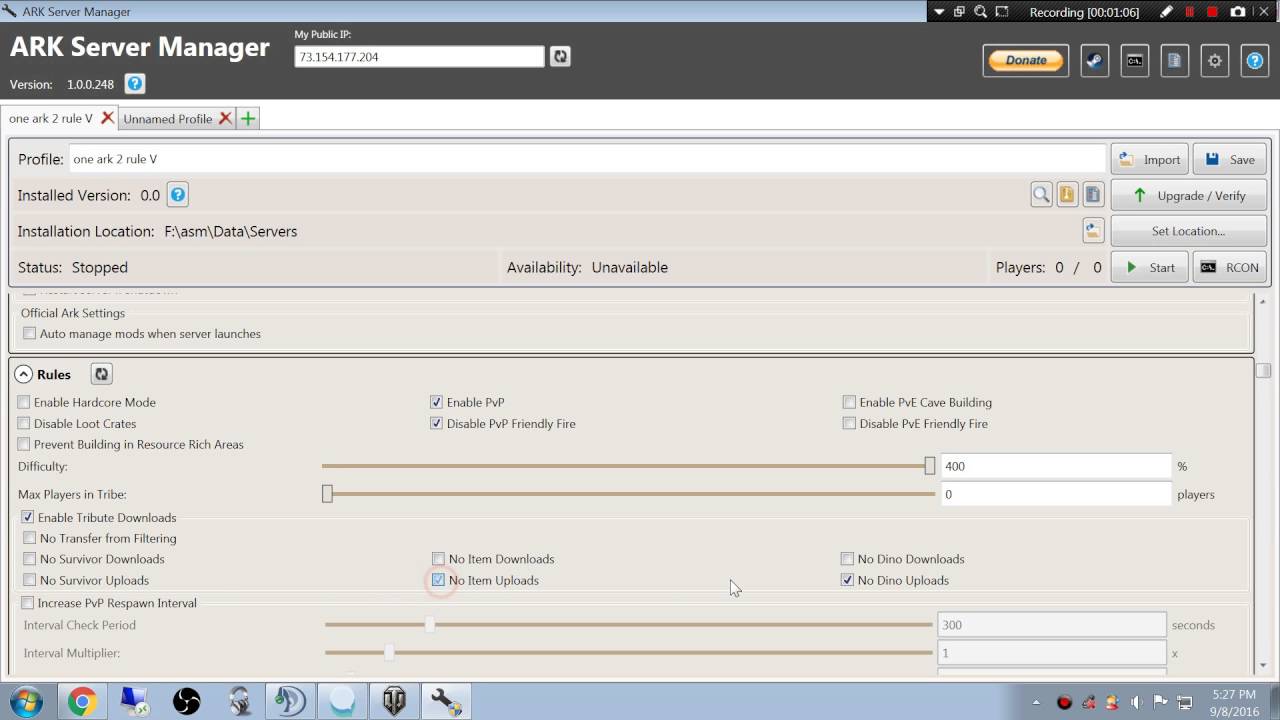This screenshot has width=1280, height=720.
Task: Open OBS Studio from the taskbar
Action: click(x=187, y=702)
